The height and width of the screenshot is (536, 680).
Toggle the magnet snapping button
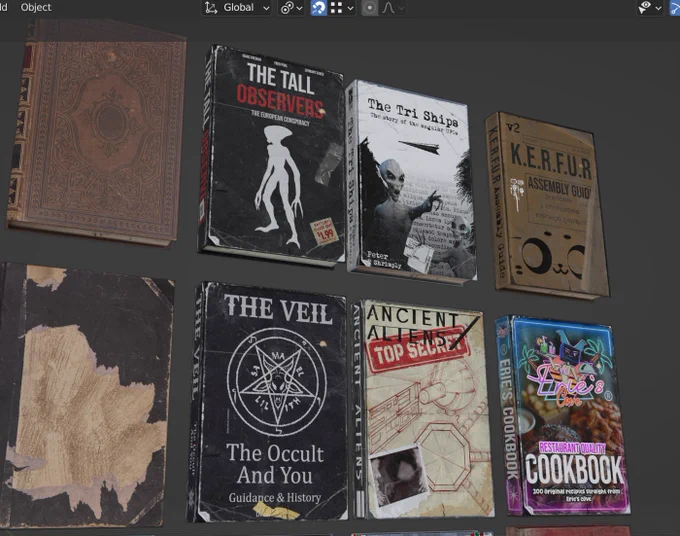[x=318, y=8]
